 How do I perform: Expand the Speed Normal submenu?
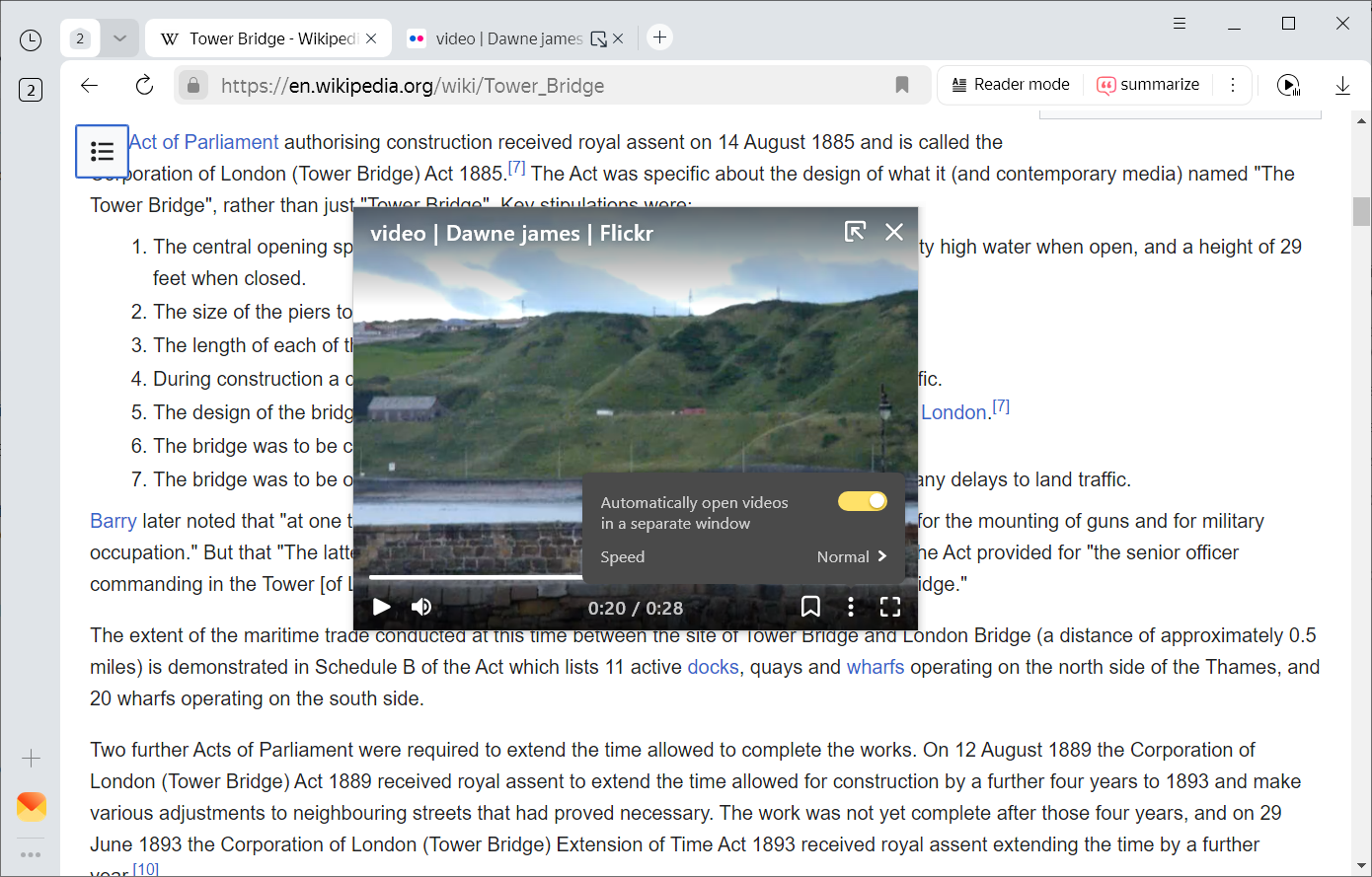[851, 556]
